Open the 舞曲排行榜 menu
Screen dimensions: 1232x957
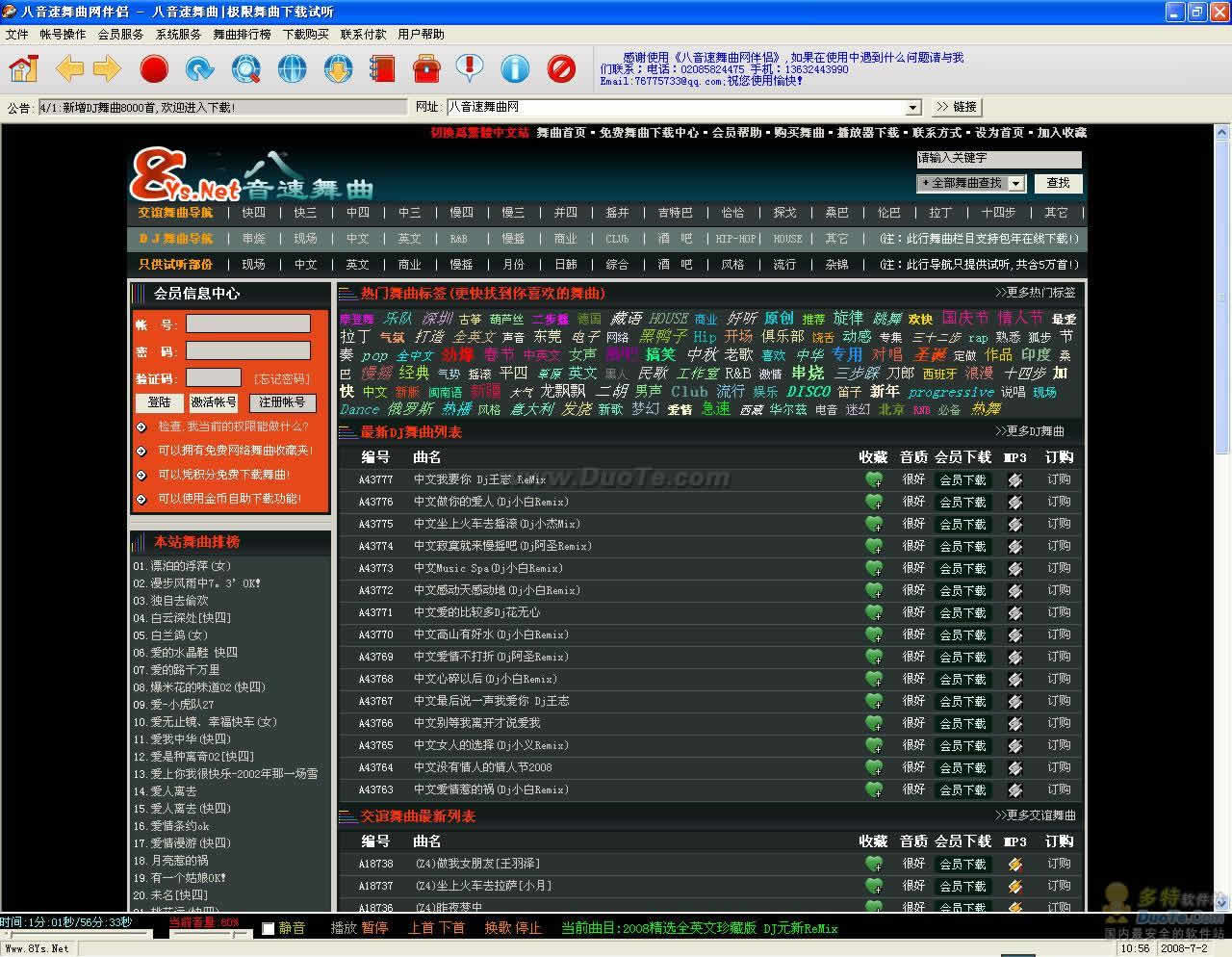point(242,35)
